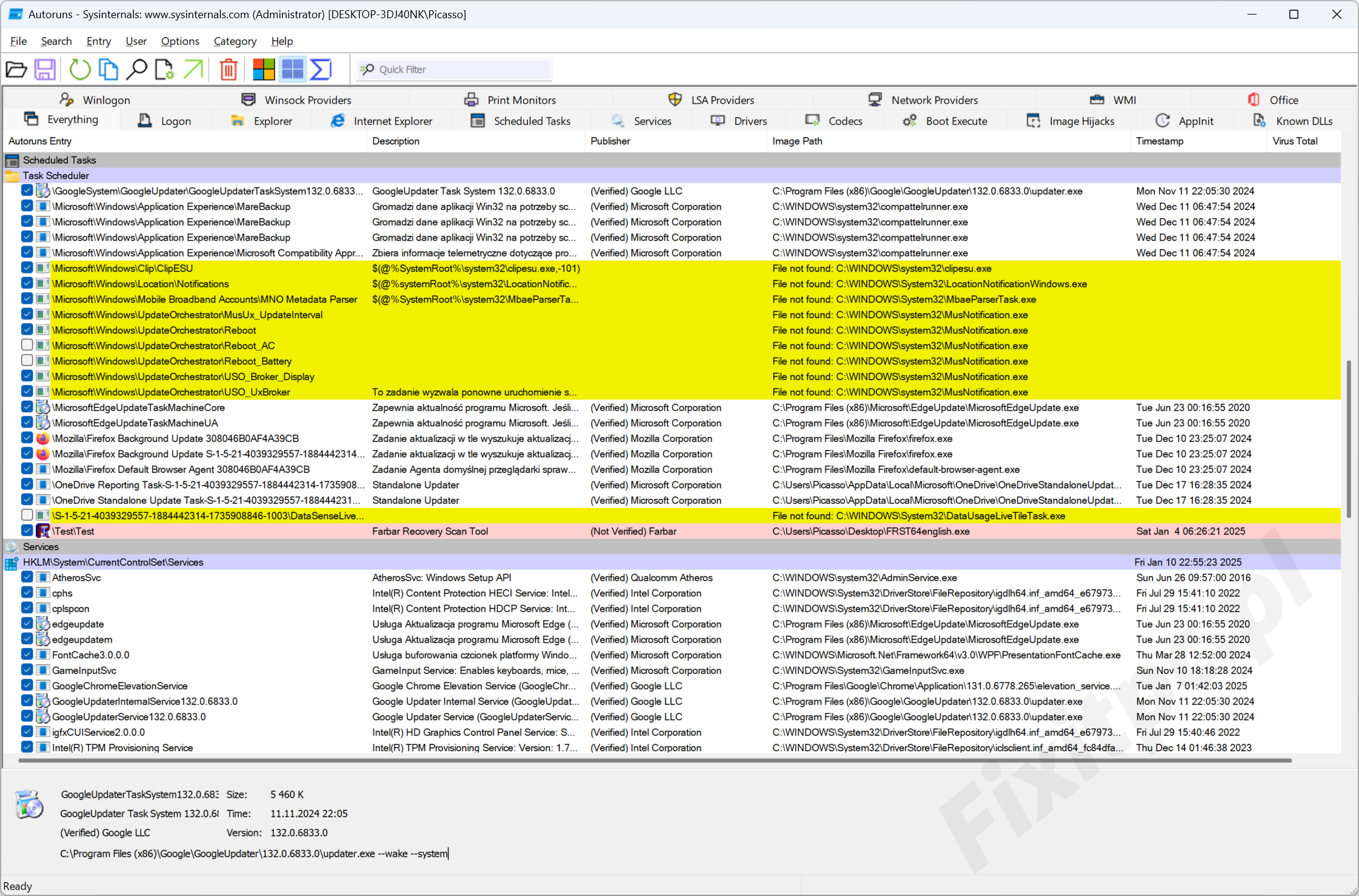Viewport: 1359px width, 896px height.
Task: Open the Help menu
Action: click(x=282, y=41)
